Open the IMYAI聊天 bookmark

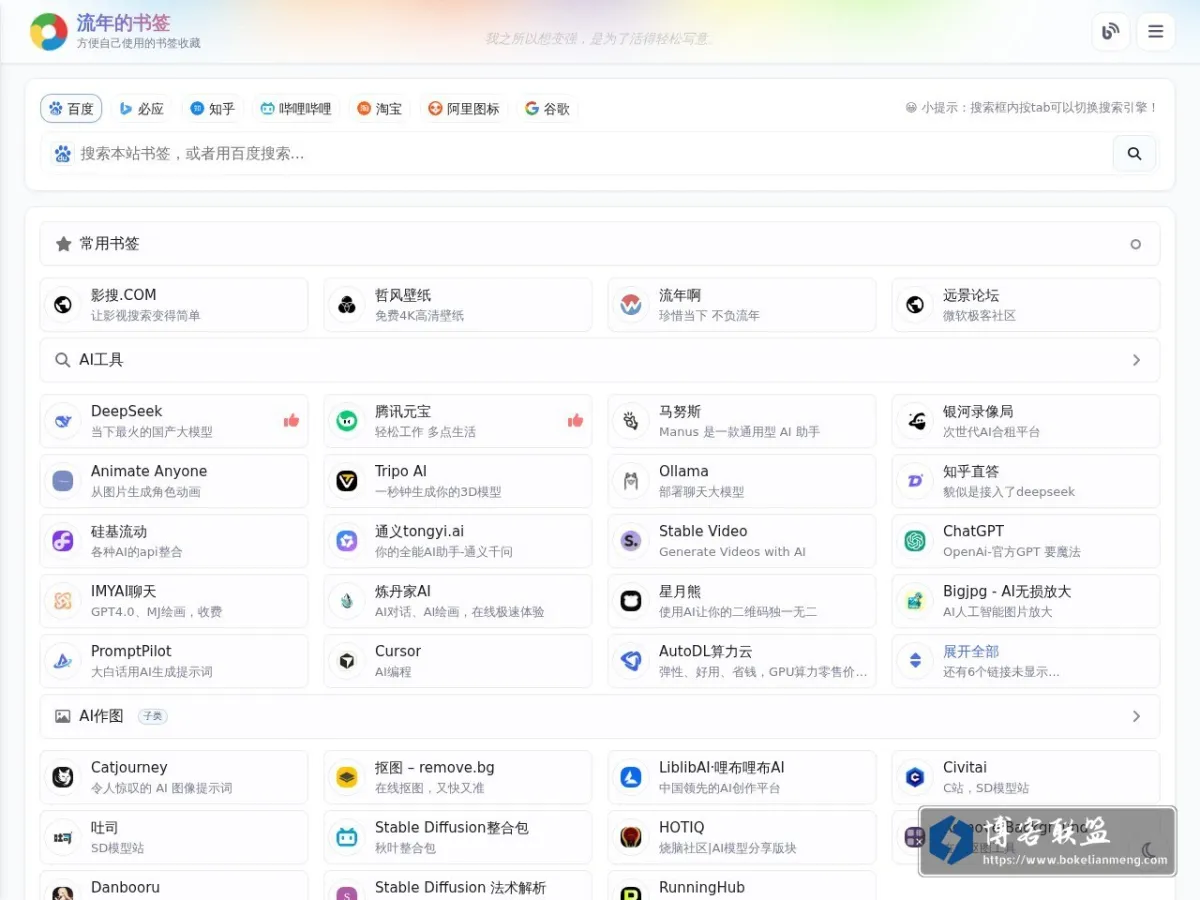click(174, 601)
